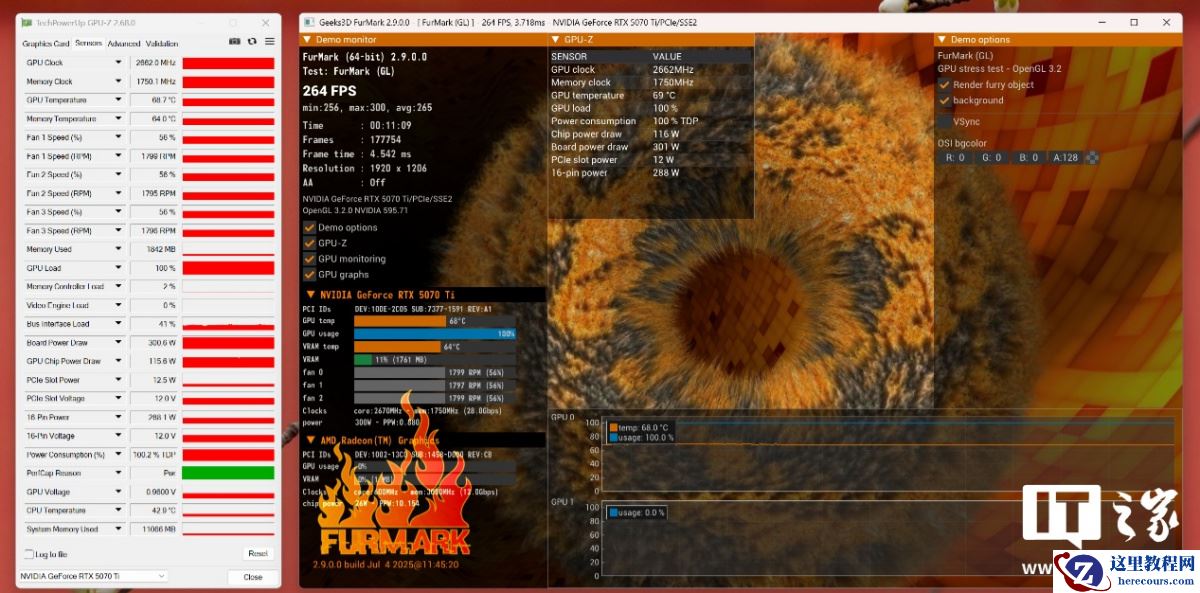Image resolution: width=1200 pixels, height=593 pixels.
Task: Click the 16-pin power 288 W row
Action: click(650, 173)
